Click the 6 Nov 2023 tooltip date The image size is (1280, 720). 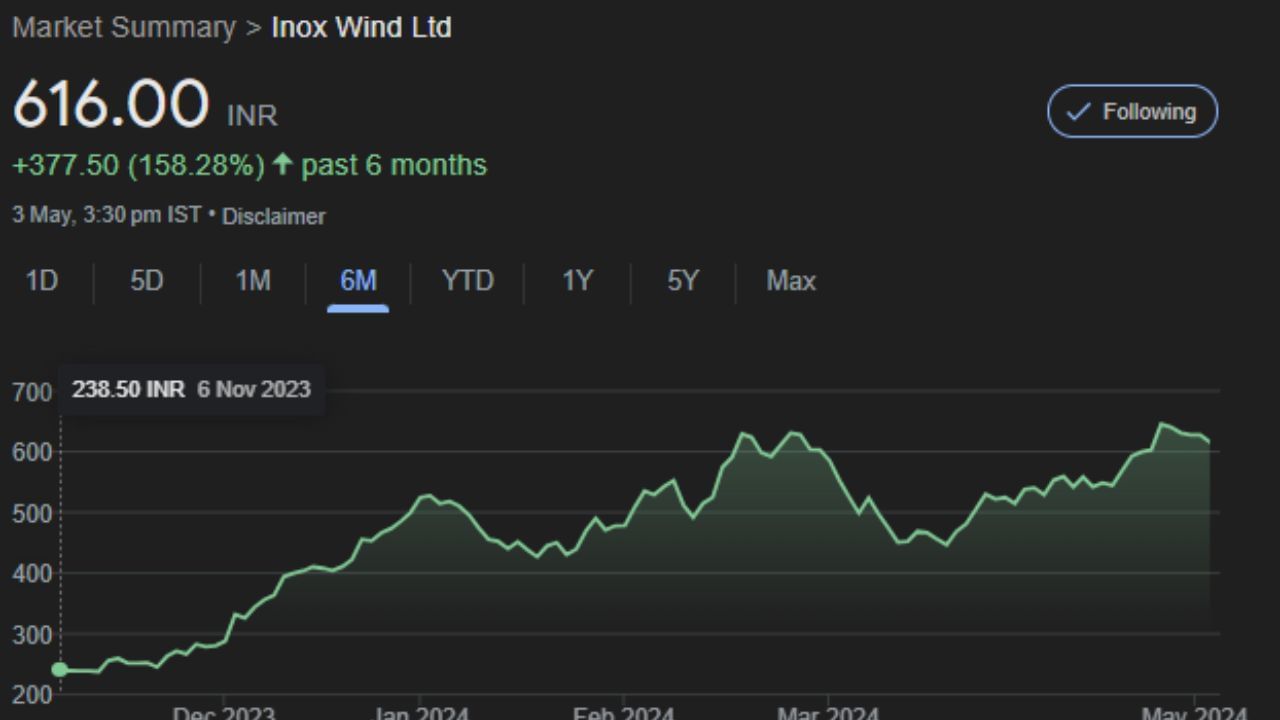254,389
